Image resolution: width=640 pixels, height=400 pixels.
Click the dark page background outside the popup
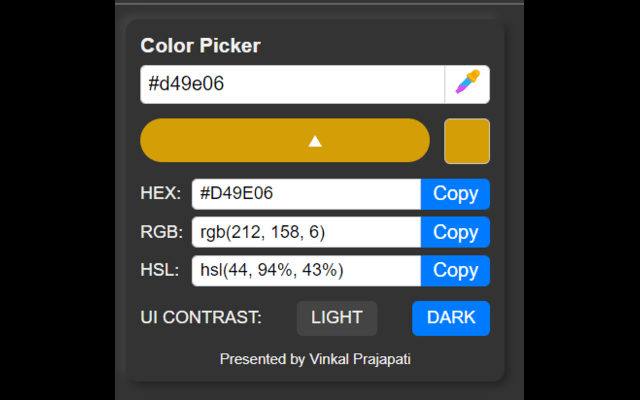tap(580, 200)
